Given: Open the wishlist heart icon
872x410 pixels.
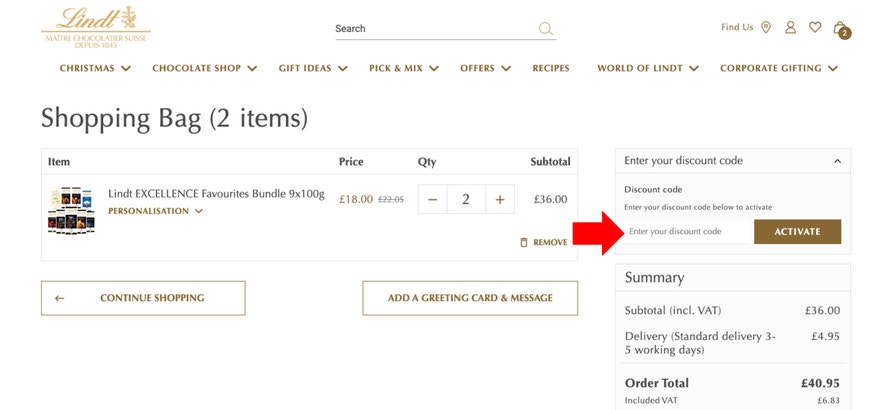Looking at the screenshot, I should click(815, 27).
